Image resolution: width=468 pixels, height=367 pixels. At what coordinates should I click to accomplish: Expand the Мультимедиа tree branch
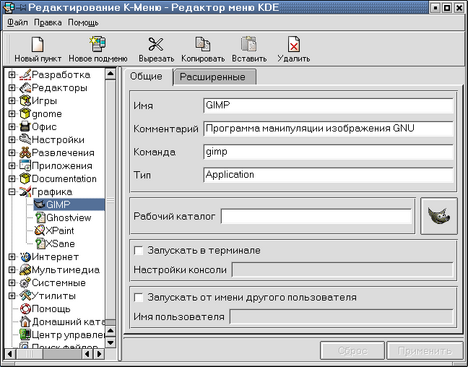click(12, 270)
